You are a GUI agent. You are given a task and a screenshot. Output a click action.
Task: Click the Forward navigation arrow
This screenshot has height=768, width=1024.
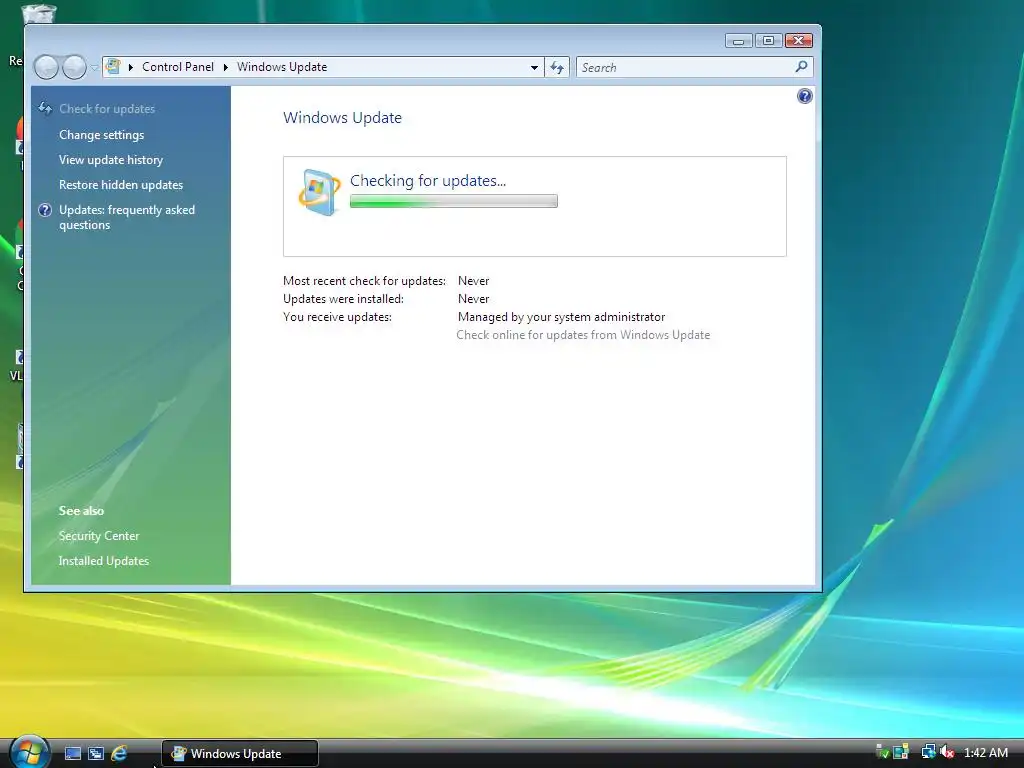pyautogui.click(x=74, y=67)
